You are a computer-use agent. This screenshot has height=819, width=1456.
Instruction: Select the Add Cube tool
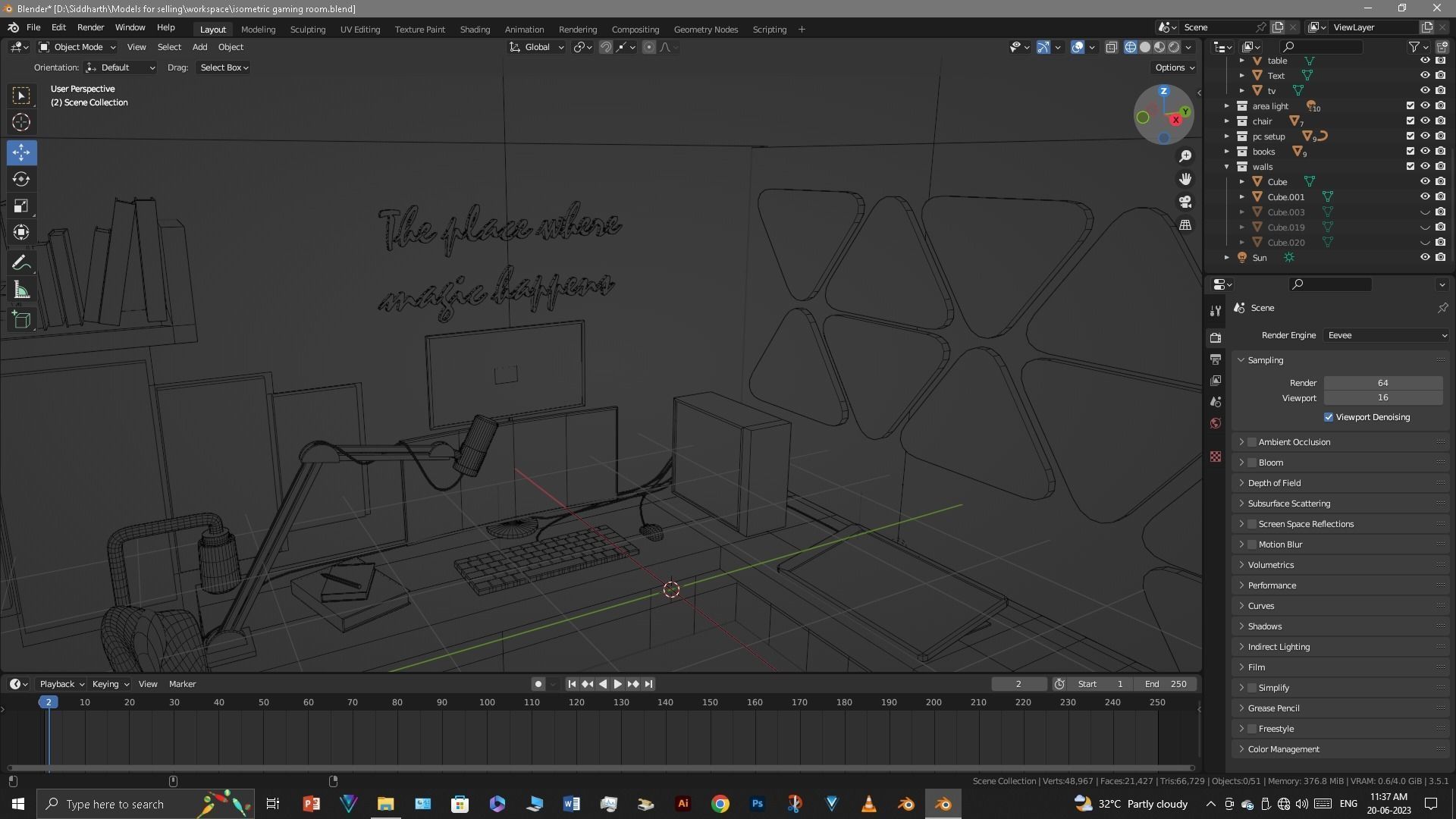pos(21,320)
